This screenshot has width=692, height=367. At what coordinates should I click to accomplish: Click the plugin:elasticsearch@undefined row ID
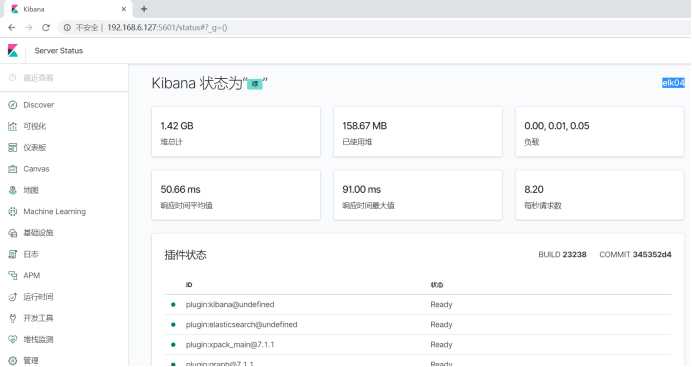(241, 325)
